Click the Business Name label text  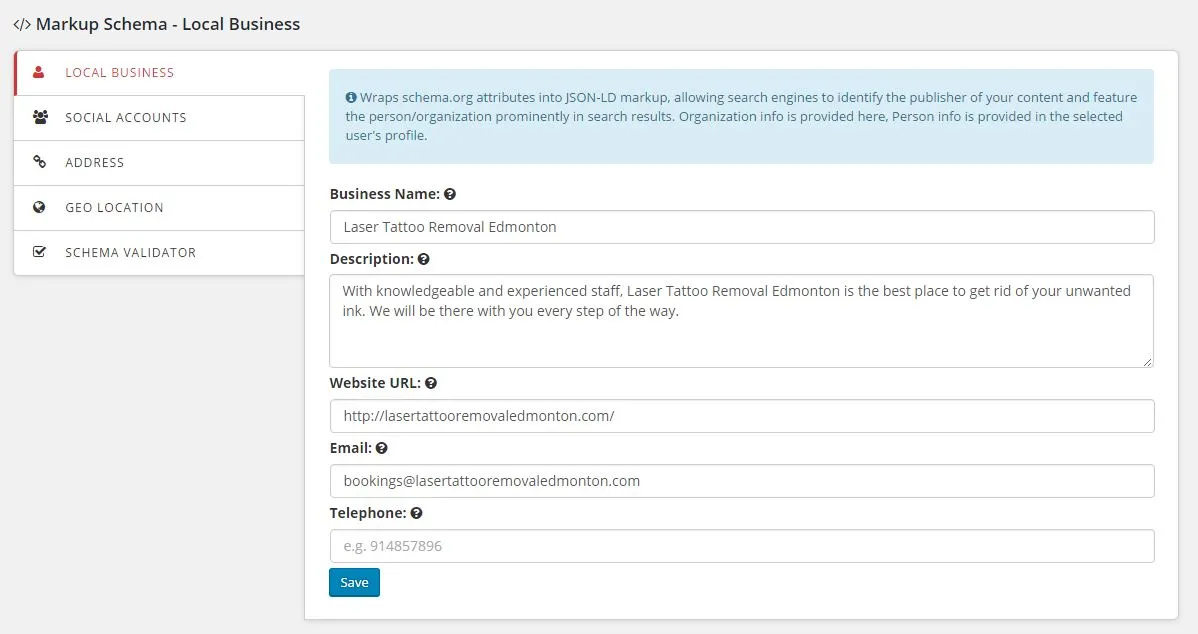pos(384,194)
